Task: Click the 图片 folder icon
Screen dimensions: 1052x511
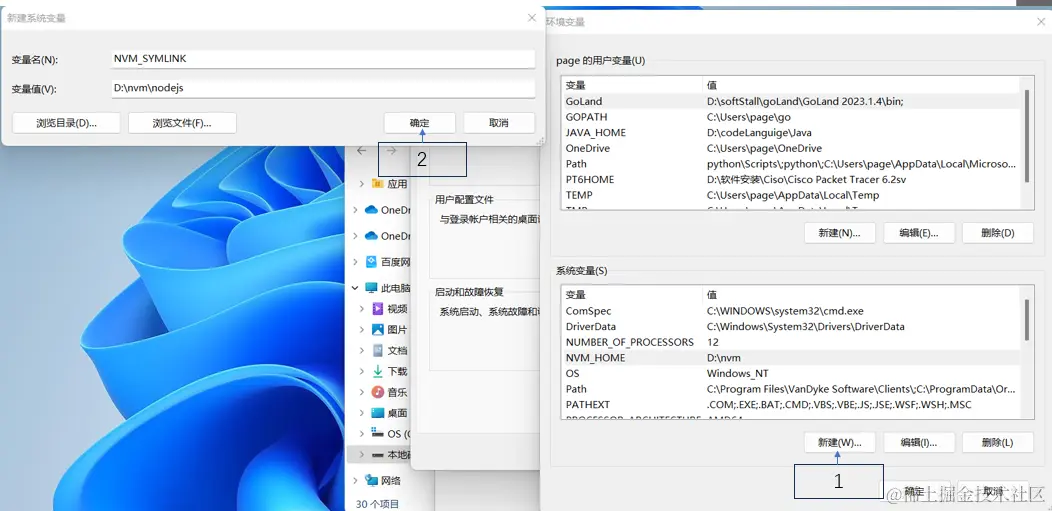Action: coord(378,330)
